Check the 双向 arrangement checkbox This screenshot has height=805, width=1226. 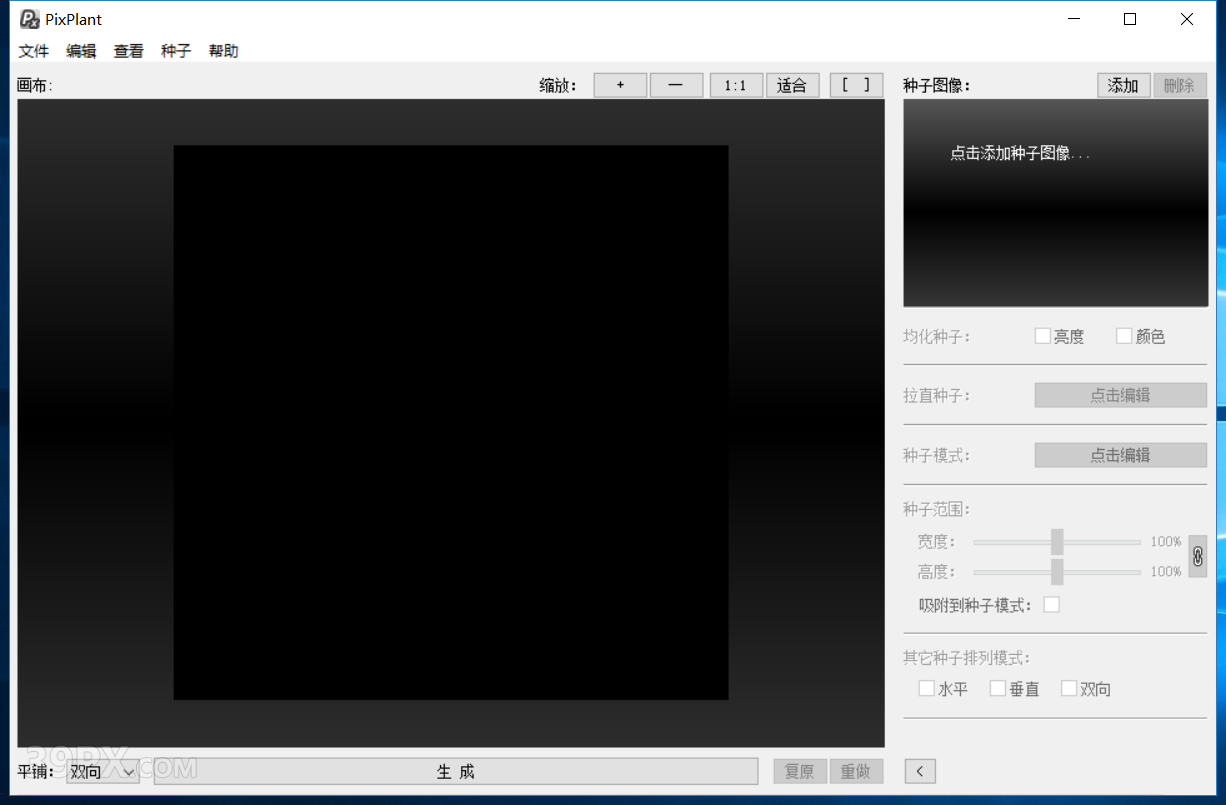(1069, 688)
